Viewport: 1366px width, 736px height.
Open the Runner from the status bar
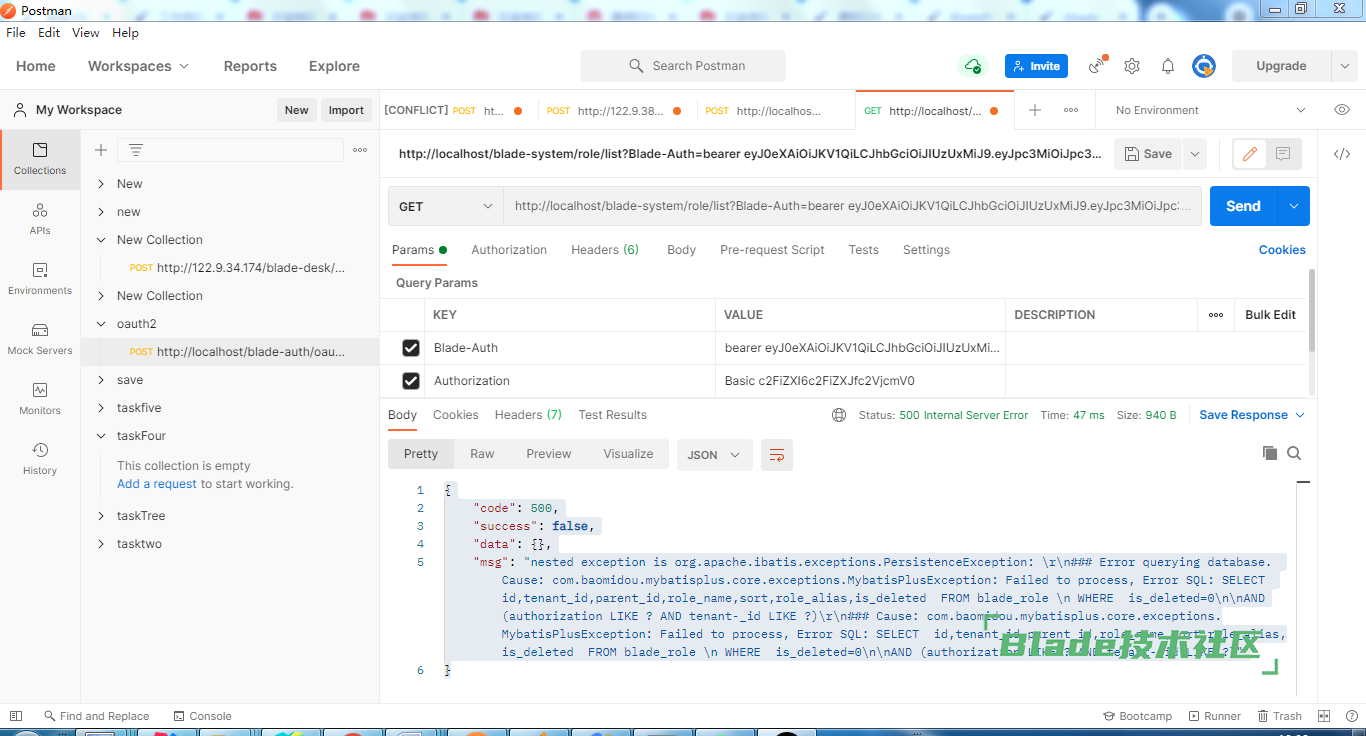pyautogui.click(x=1214, y=716)
